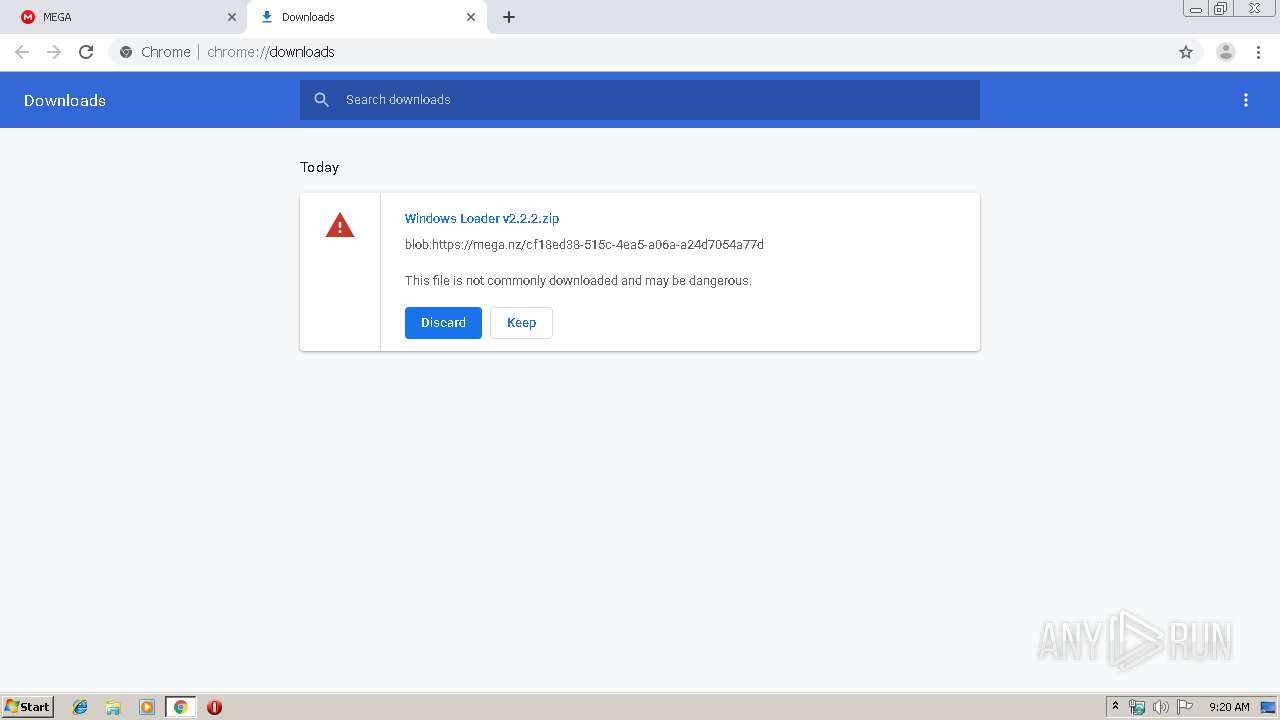Image resolution: width=1280 pixels, height=720 pixels.
Task: Bookmark this page with the star
Action: (x=1186, y=52)
